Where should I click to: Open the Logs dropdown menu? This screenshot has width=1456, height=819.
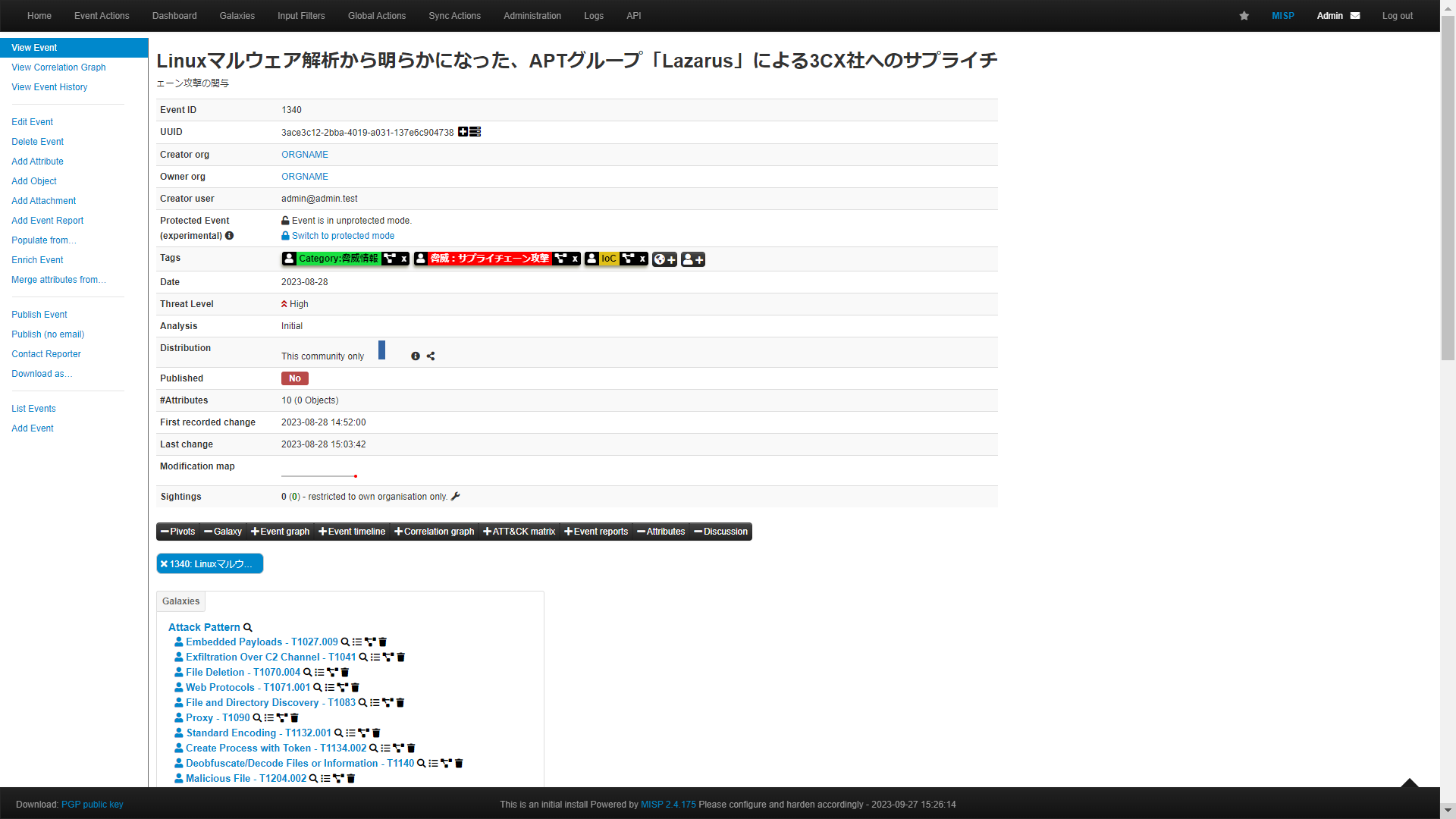[x=594, y=16]
